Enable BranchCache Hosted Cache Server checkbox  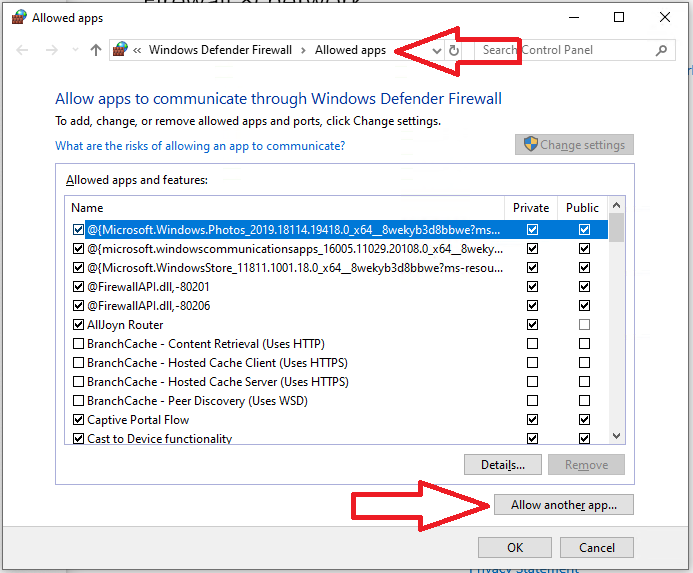tap(78, 382)
